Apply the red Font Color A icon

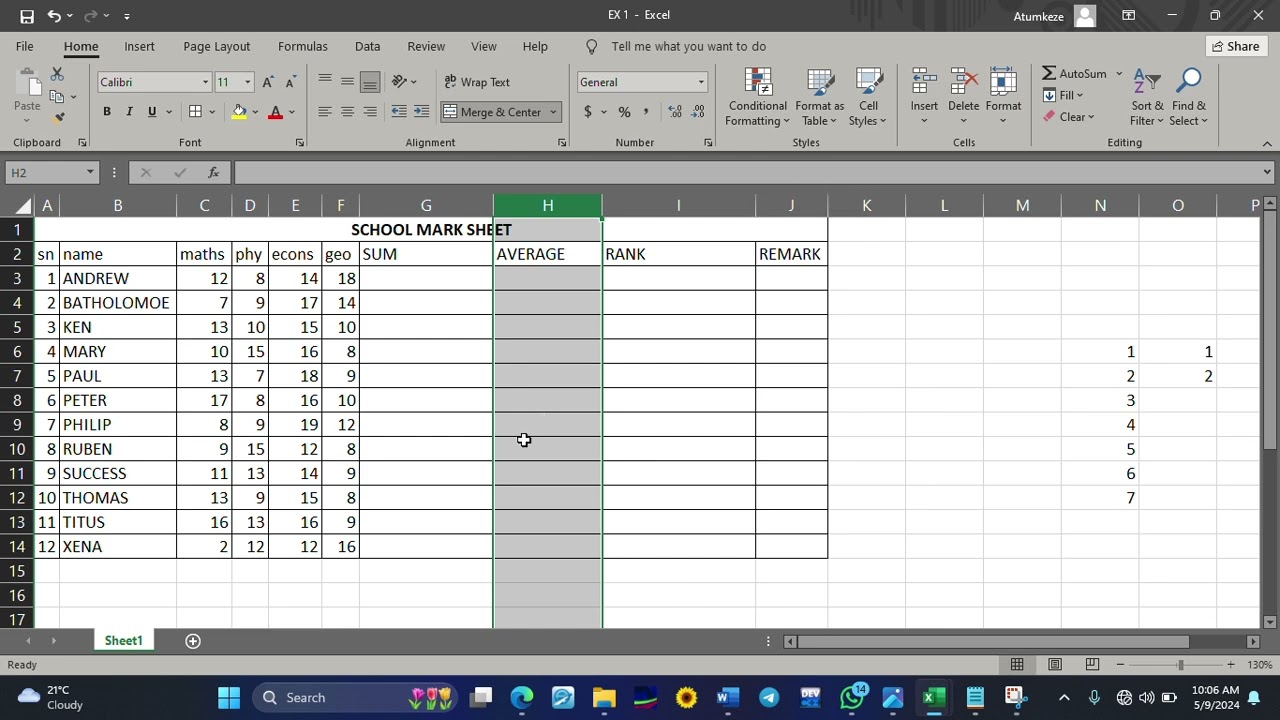(275, 112)
